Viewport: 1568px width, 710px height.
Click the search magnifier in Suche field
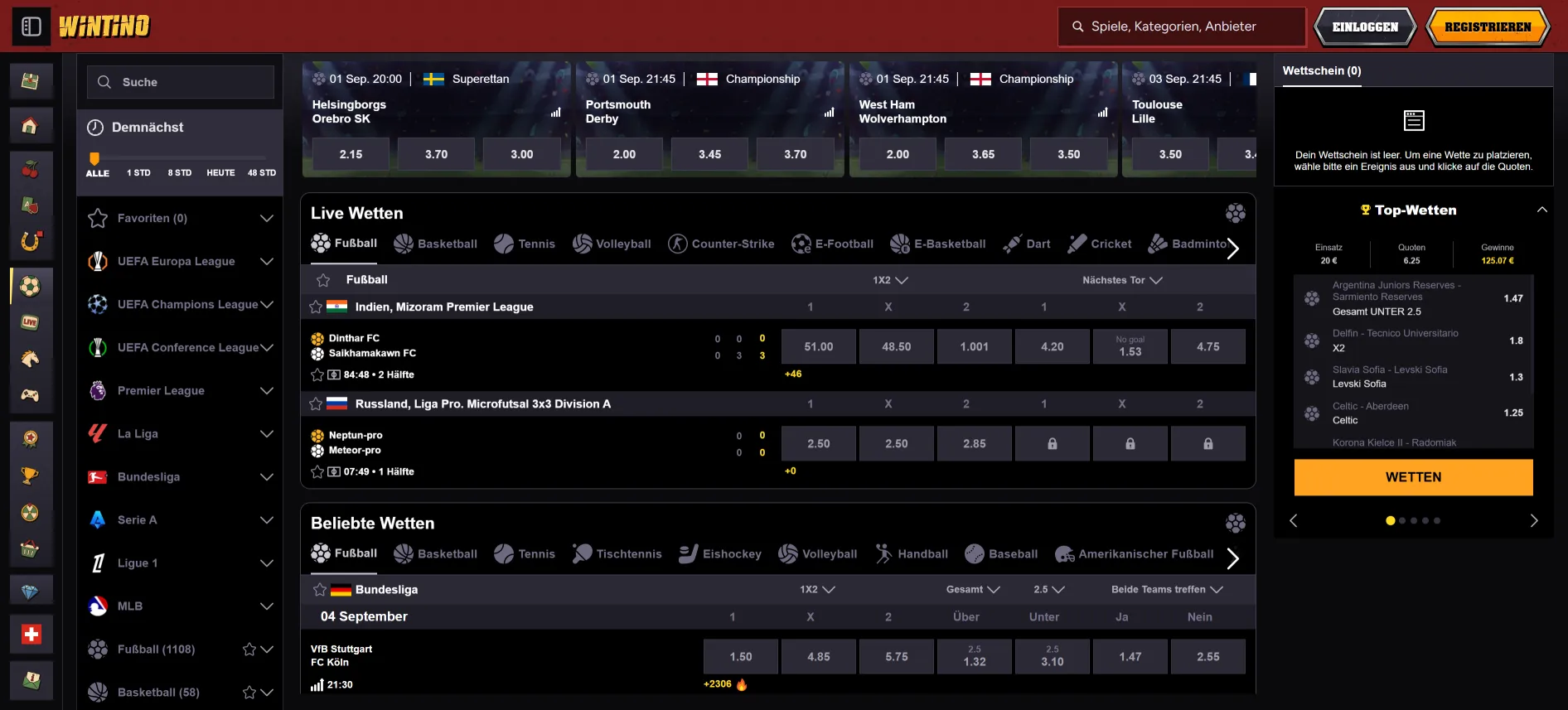tap(104, 82)
